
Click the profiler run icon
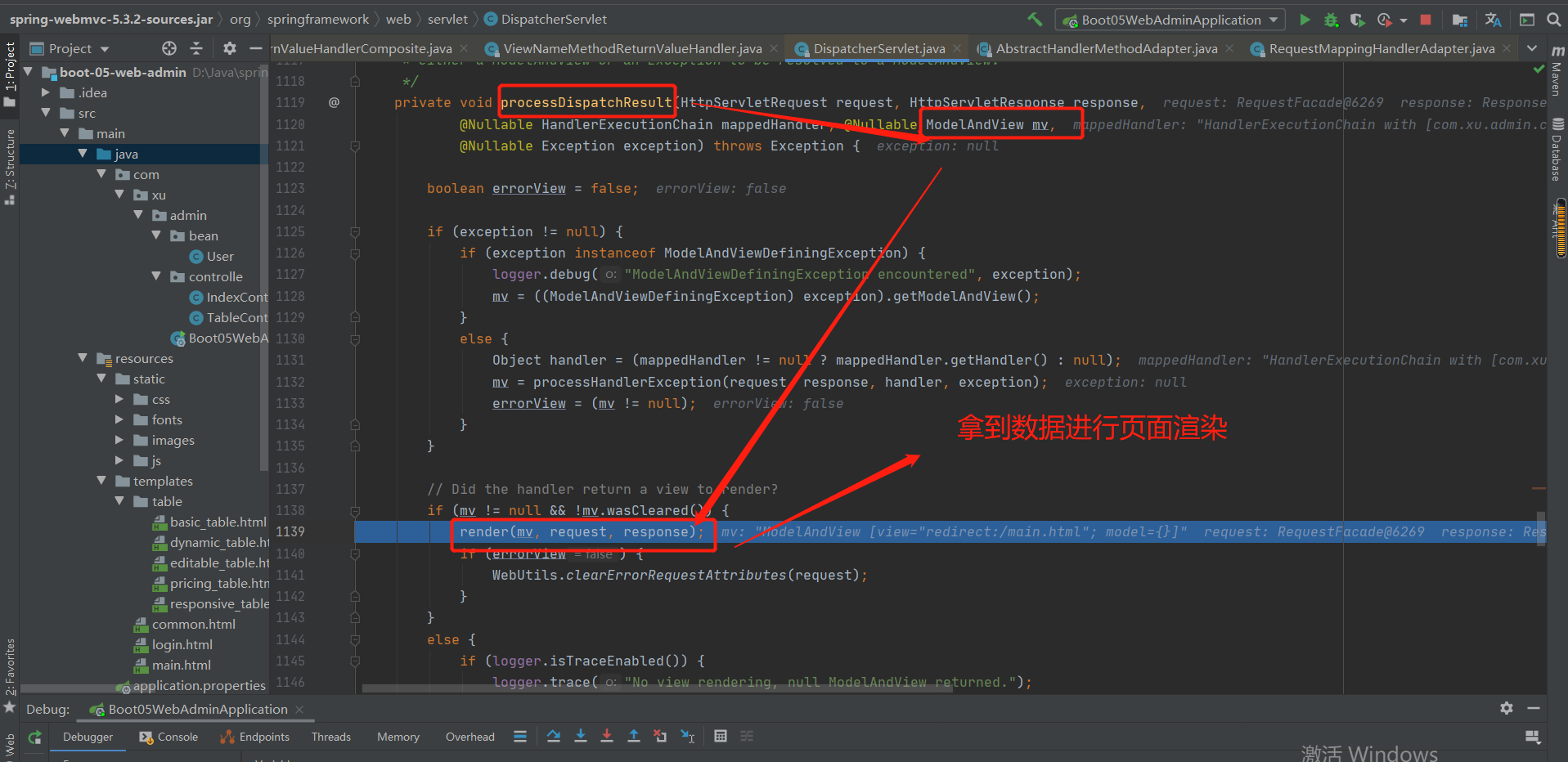[1384, 19]
